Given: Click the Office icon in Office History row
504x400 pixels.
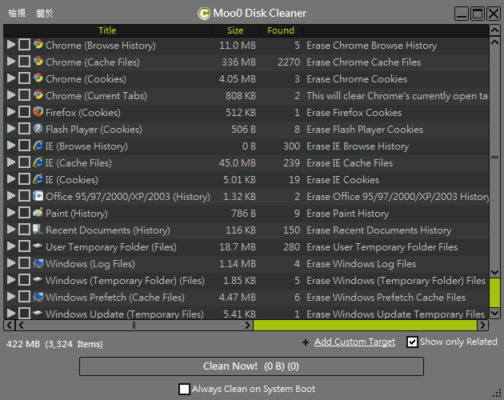Looking at the screenshot, I should coord(38,196).
